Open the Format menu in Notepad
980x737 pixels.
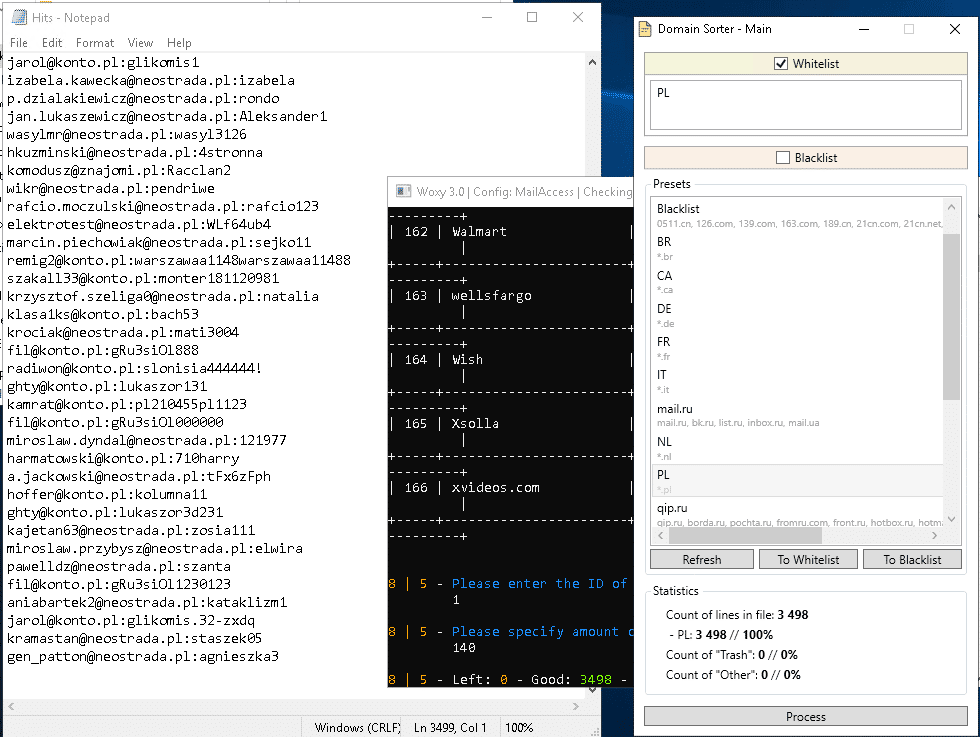(x=95, y=43)
